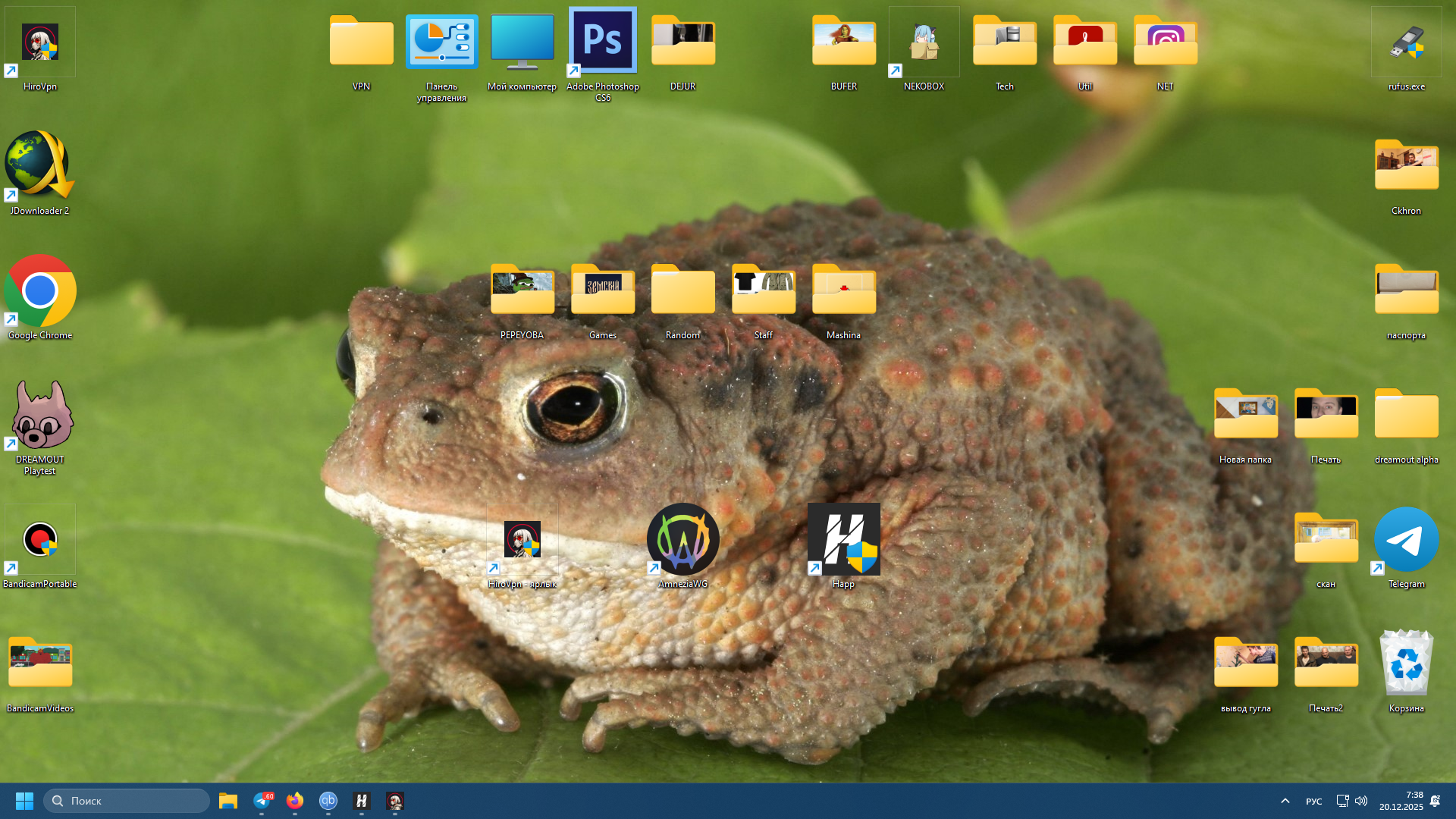Click the JDownloader 2 shortcut
This screenshot has width=1456, height=819.
click(40, 167)
